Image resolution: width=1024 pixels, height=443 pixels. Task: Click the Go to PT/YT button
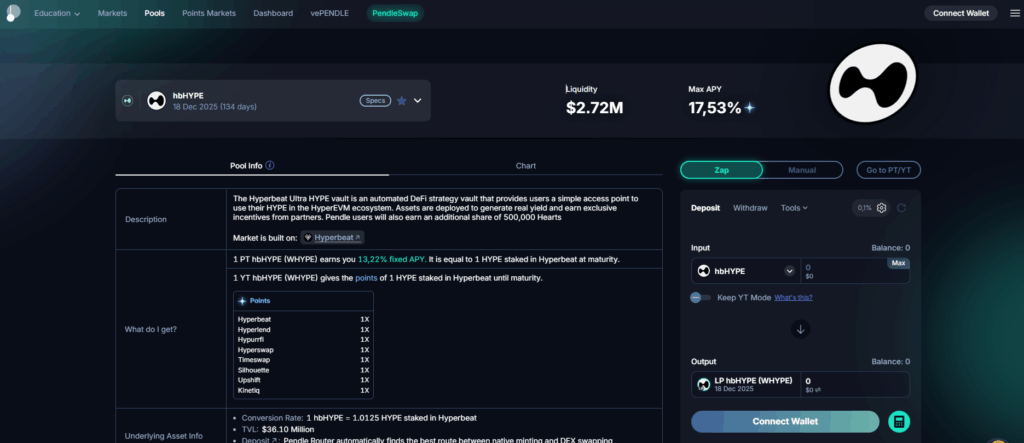pyautogui.click(x=888, y=170)
